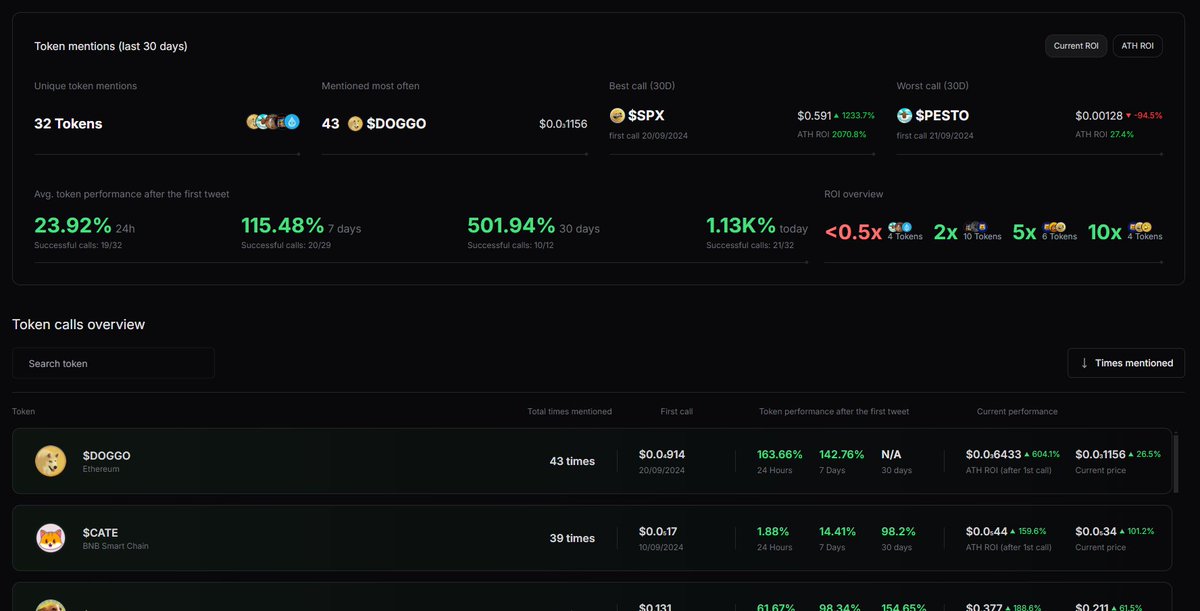The height and width of the screenshot is (611, 1200).
Task: Click the $PESTO token icon in Worst call
Action: tap(905, 116)
